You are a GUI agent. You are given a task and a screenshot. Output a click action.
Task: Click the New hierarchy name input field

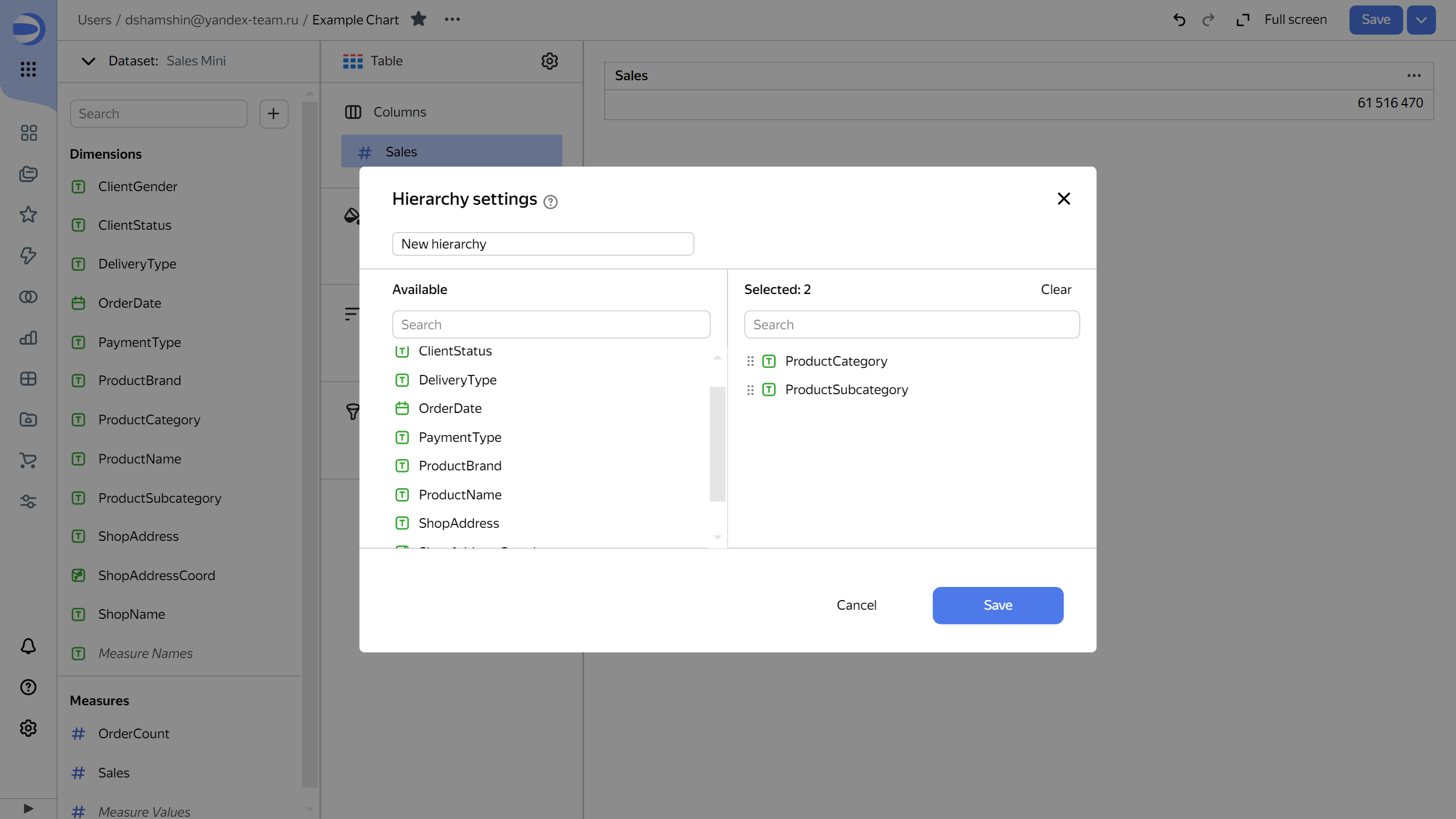click(x=542, y=243)
